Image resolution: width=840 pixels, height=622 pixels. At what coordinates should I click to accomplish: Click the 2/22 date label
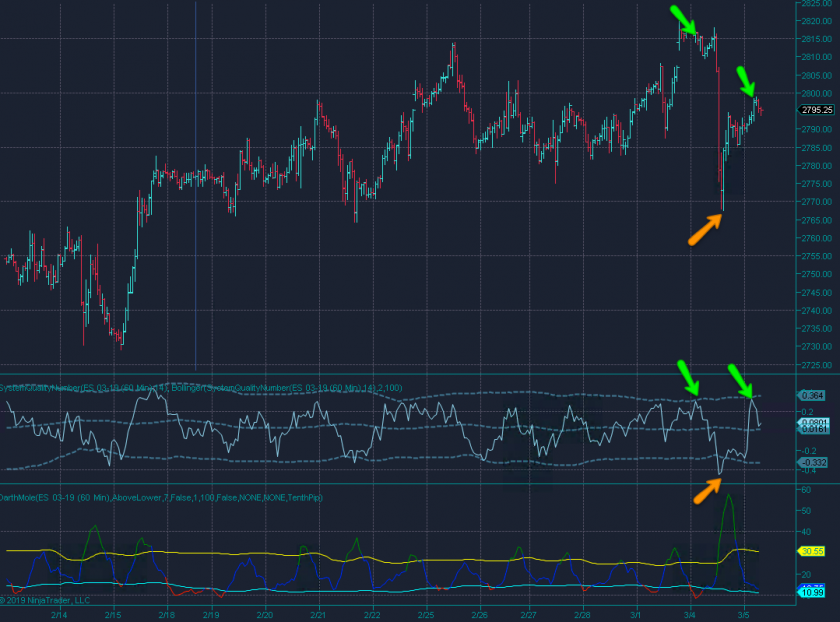(x=372, y=614)
